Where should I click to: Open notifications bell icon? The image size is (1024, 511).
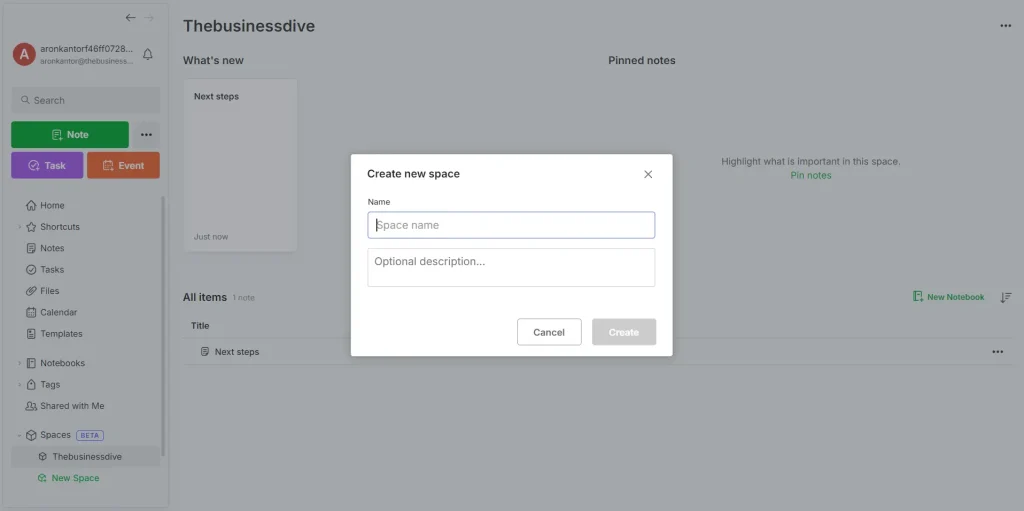(x=148, y=54)
